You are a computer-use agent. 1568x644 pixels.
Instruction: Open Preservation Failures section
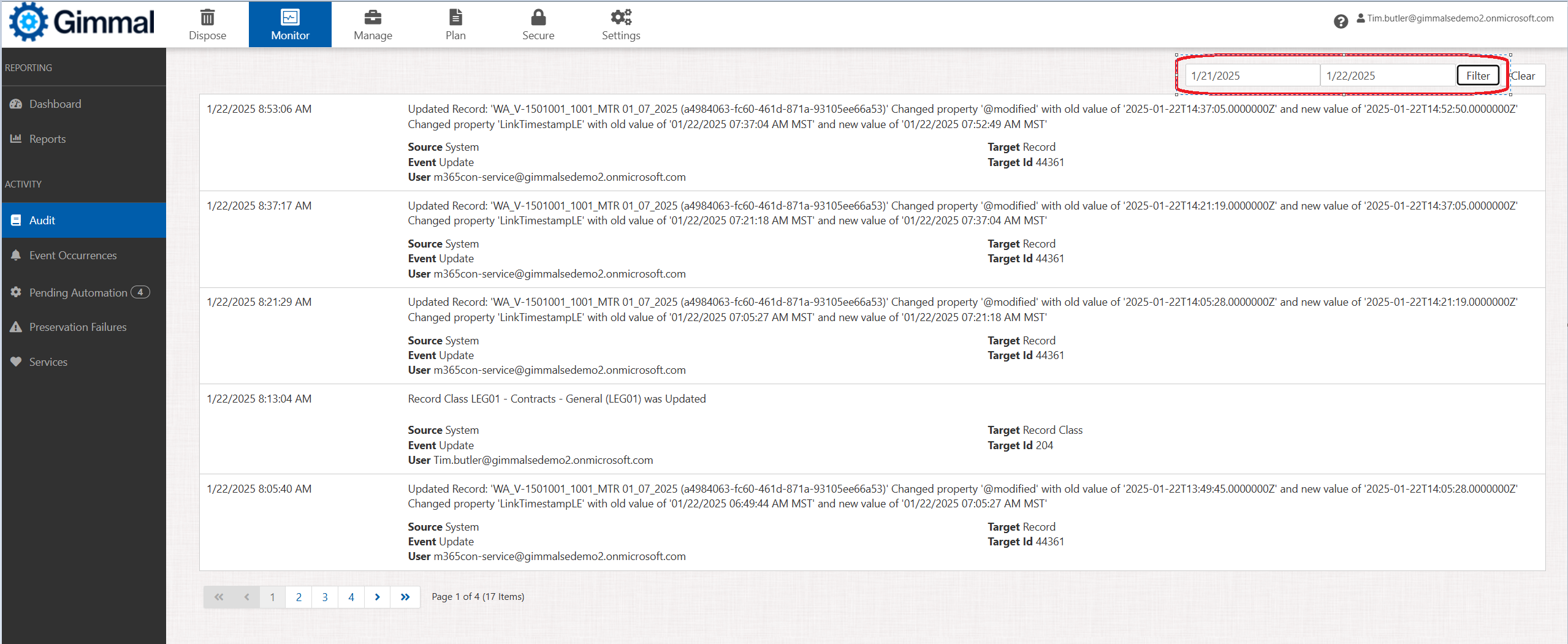(x=78, y=327)
